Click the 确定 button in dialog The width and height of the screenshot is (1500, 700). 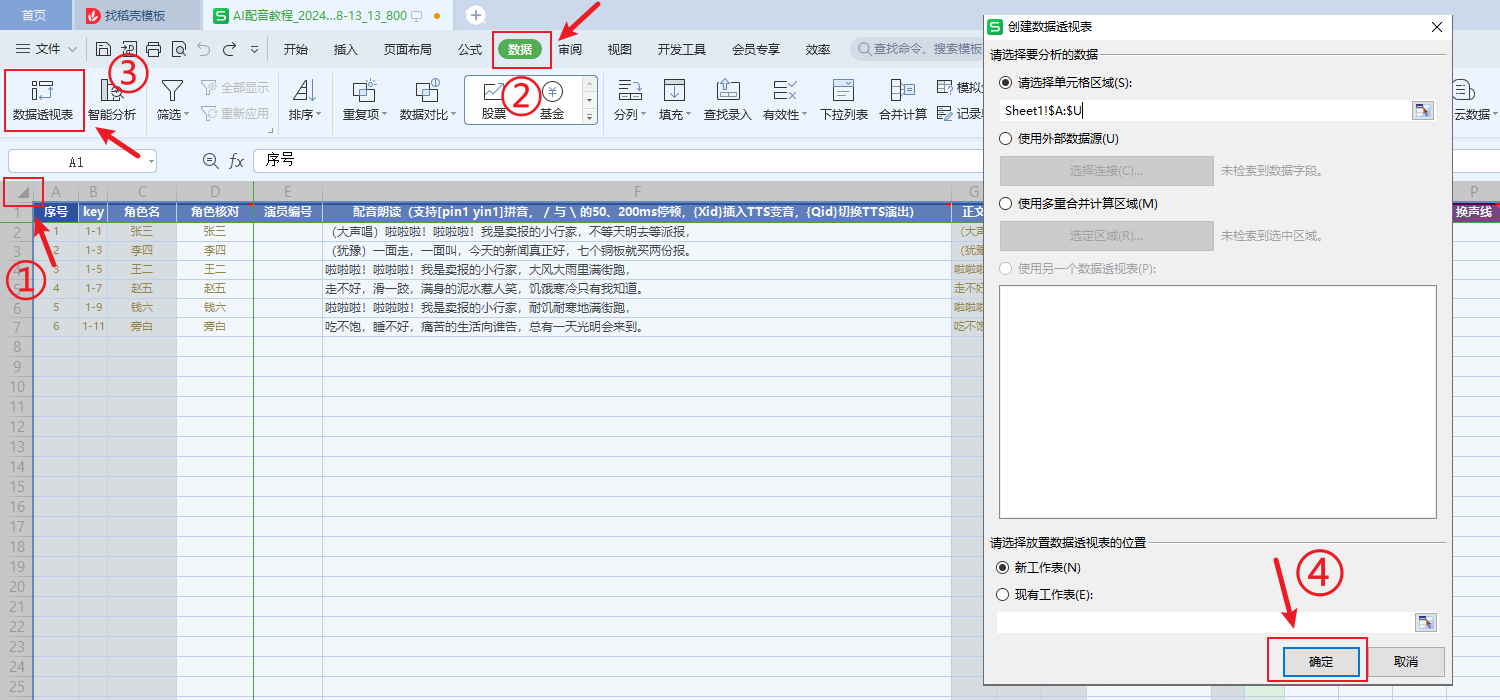click(x=1320, y=662)
